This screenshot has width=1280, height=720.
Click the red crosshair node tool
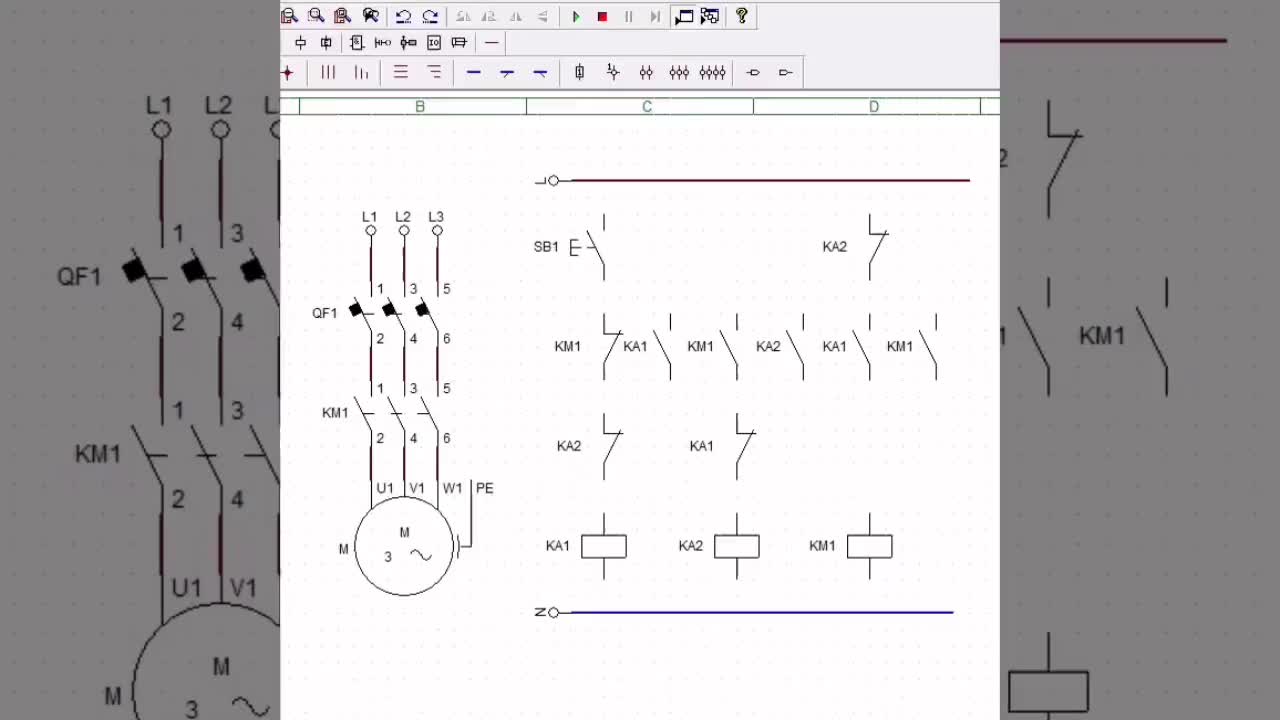(x=288, y=72)
